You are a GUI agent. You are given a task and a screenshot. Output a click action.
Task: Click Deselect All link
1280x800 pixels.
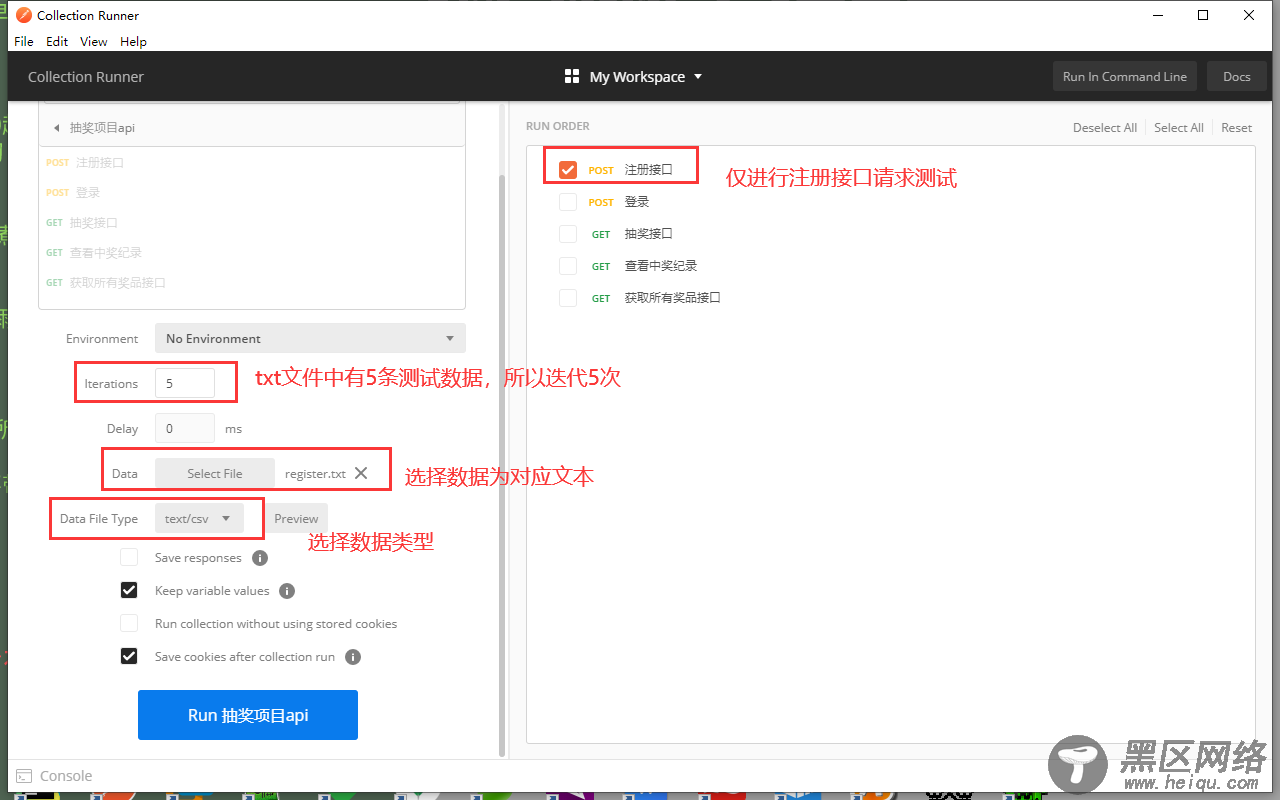1105,128
